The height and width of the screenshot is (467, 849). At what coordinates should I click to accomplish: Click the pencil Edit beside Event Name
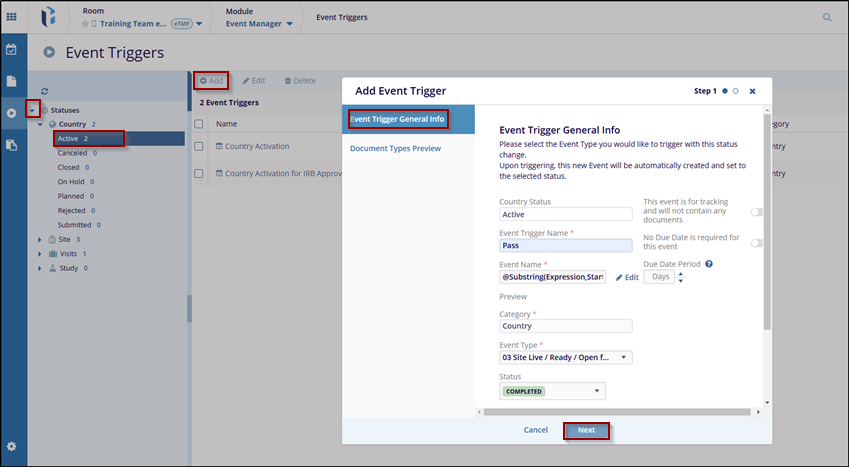coord(626,277)
